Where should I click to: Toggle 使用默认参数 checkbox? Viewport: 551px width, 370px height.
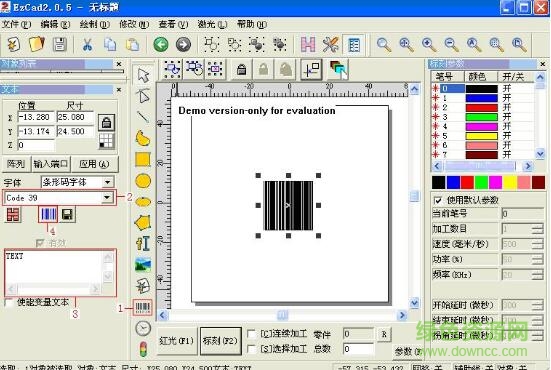(x=438, y=200)
